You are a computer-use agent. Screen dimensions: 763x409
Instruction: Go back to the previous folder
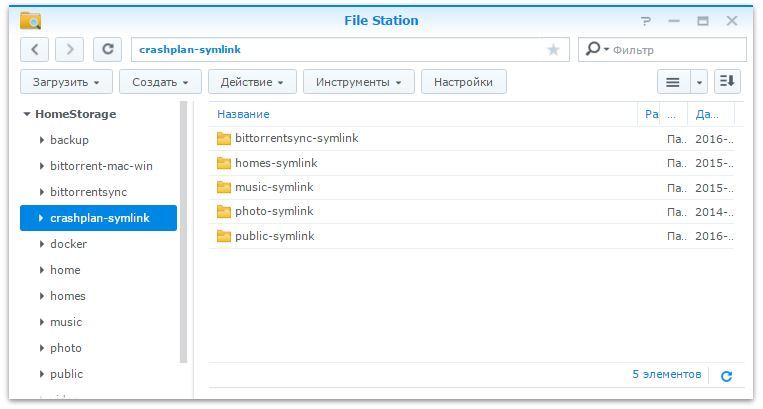pyautogui.click(x=35, y=49)
